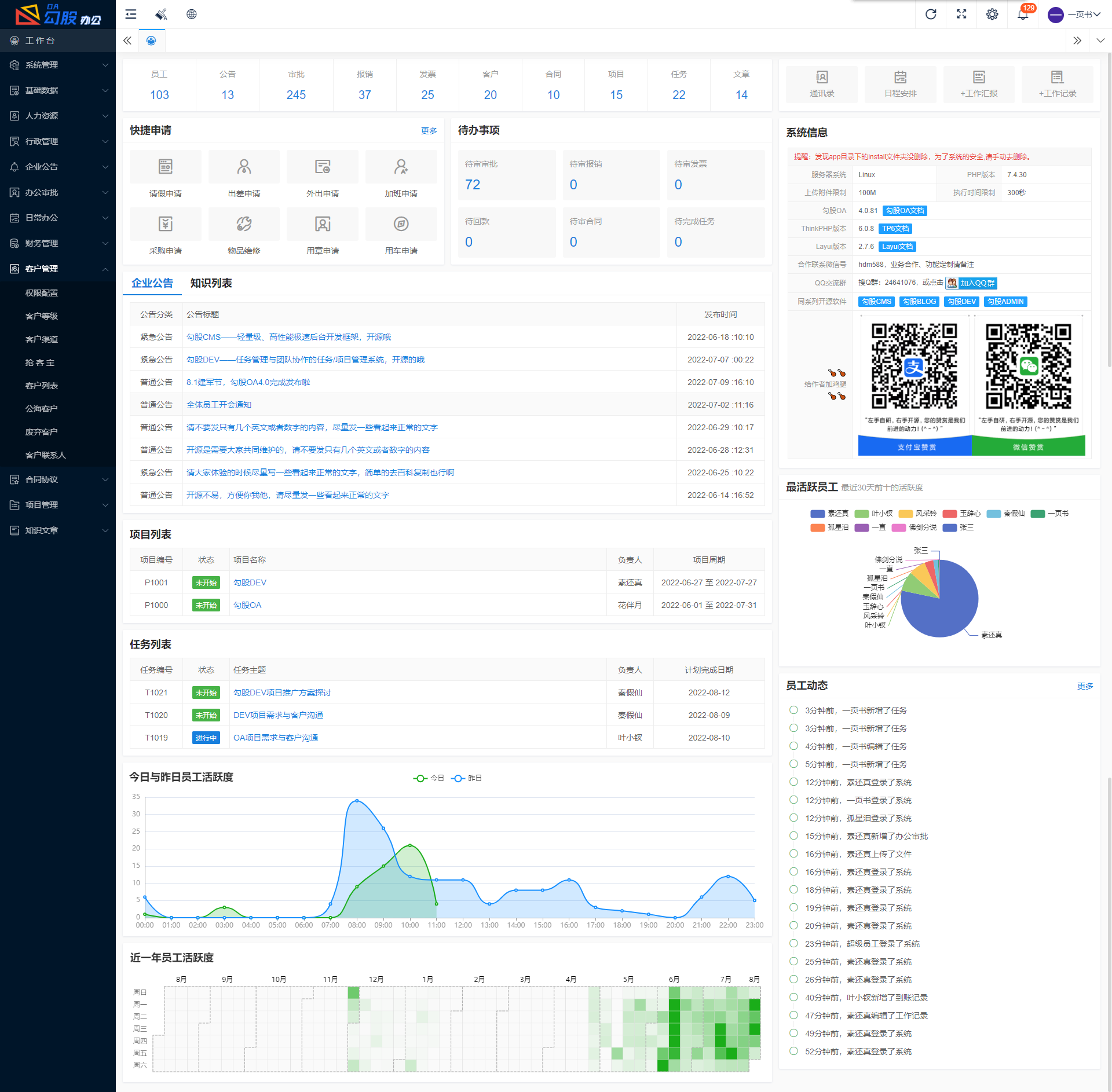The width and height of the screenshot is (1112, 1092).
Task: Click the 叶小钗 green legend swatch
Action: pos(861,514)
